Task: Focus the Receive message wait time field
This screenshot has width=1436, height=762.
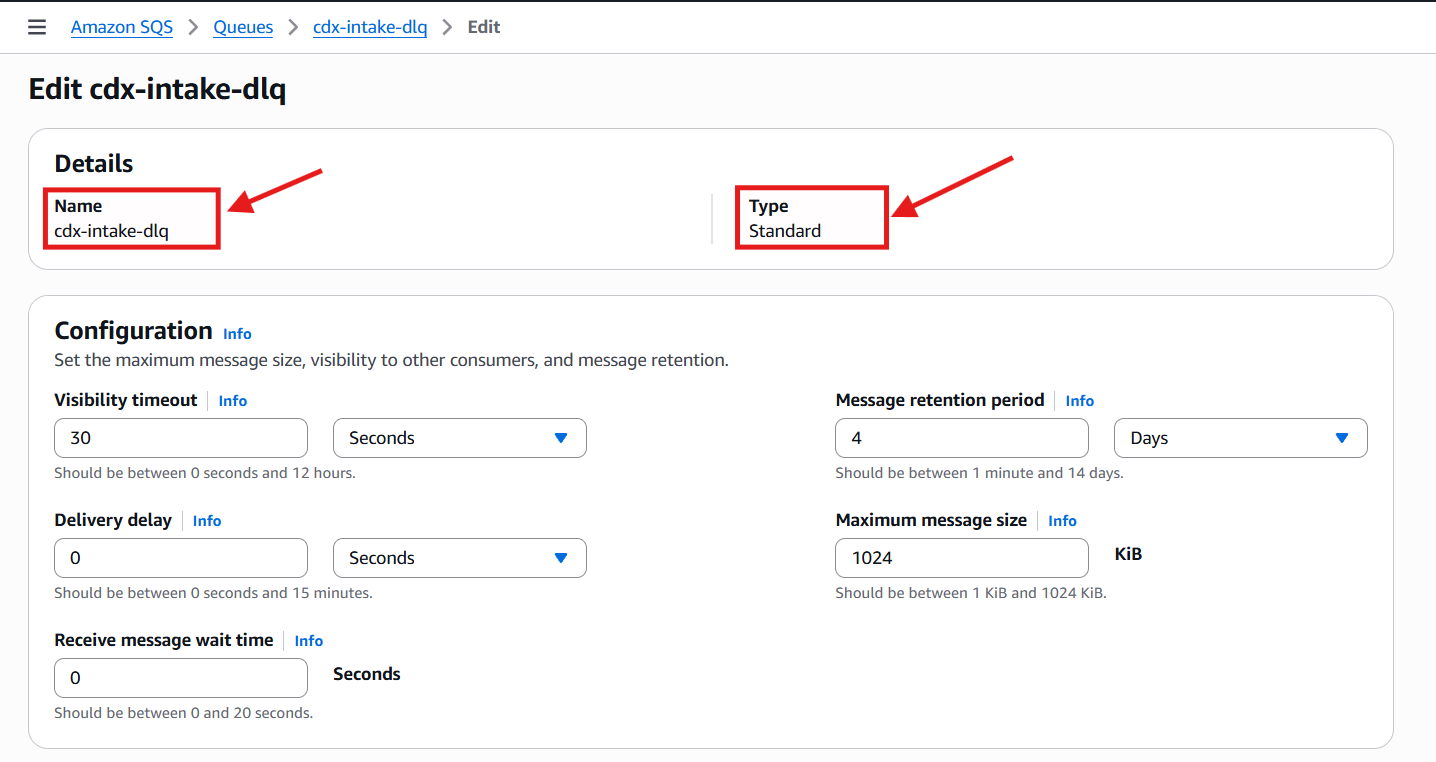Action: pyautogui.click(x=181, y=678)
